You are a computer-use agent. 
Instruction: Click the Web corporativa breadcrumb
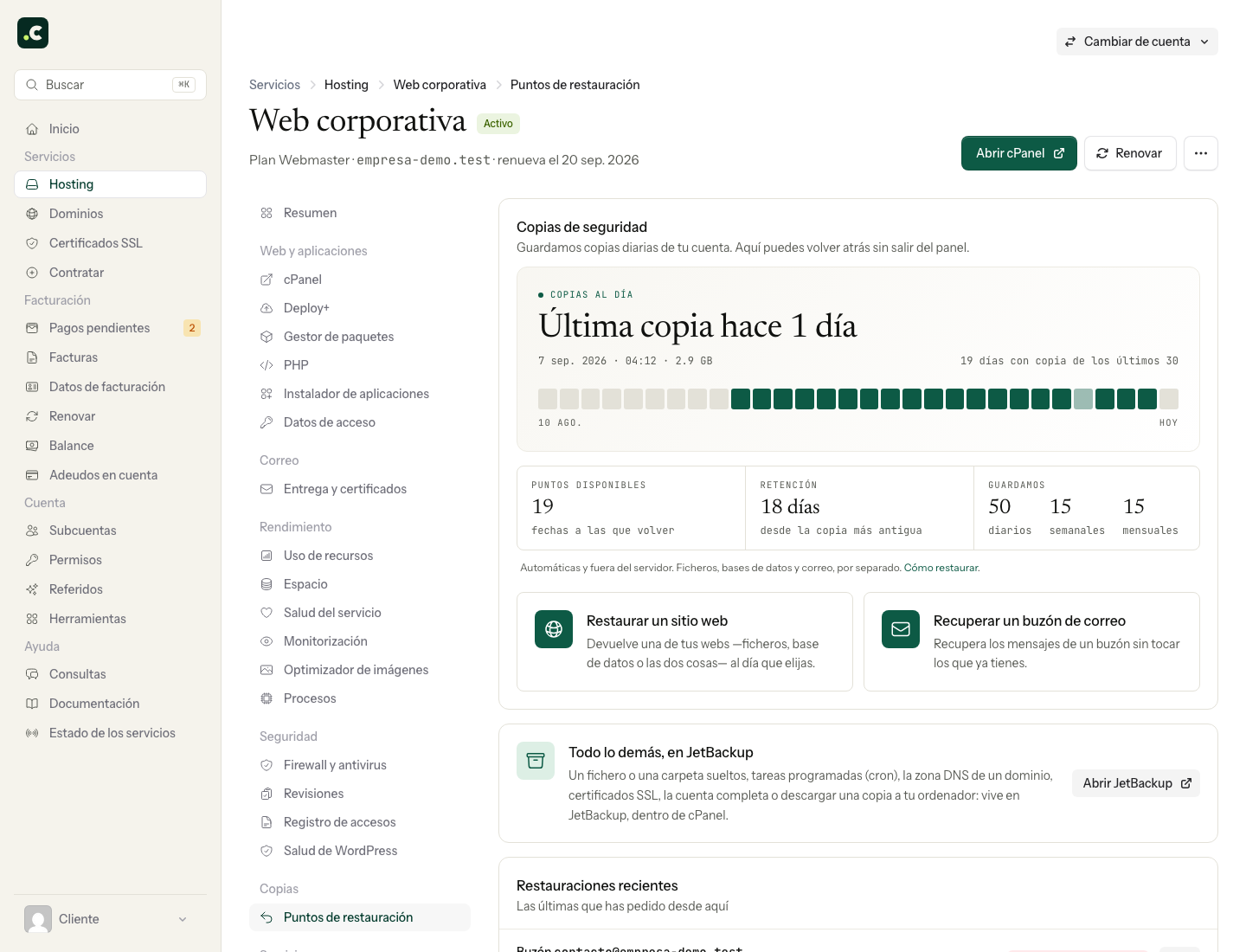pos(440,85)
